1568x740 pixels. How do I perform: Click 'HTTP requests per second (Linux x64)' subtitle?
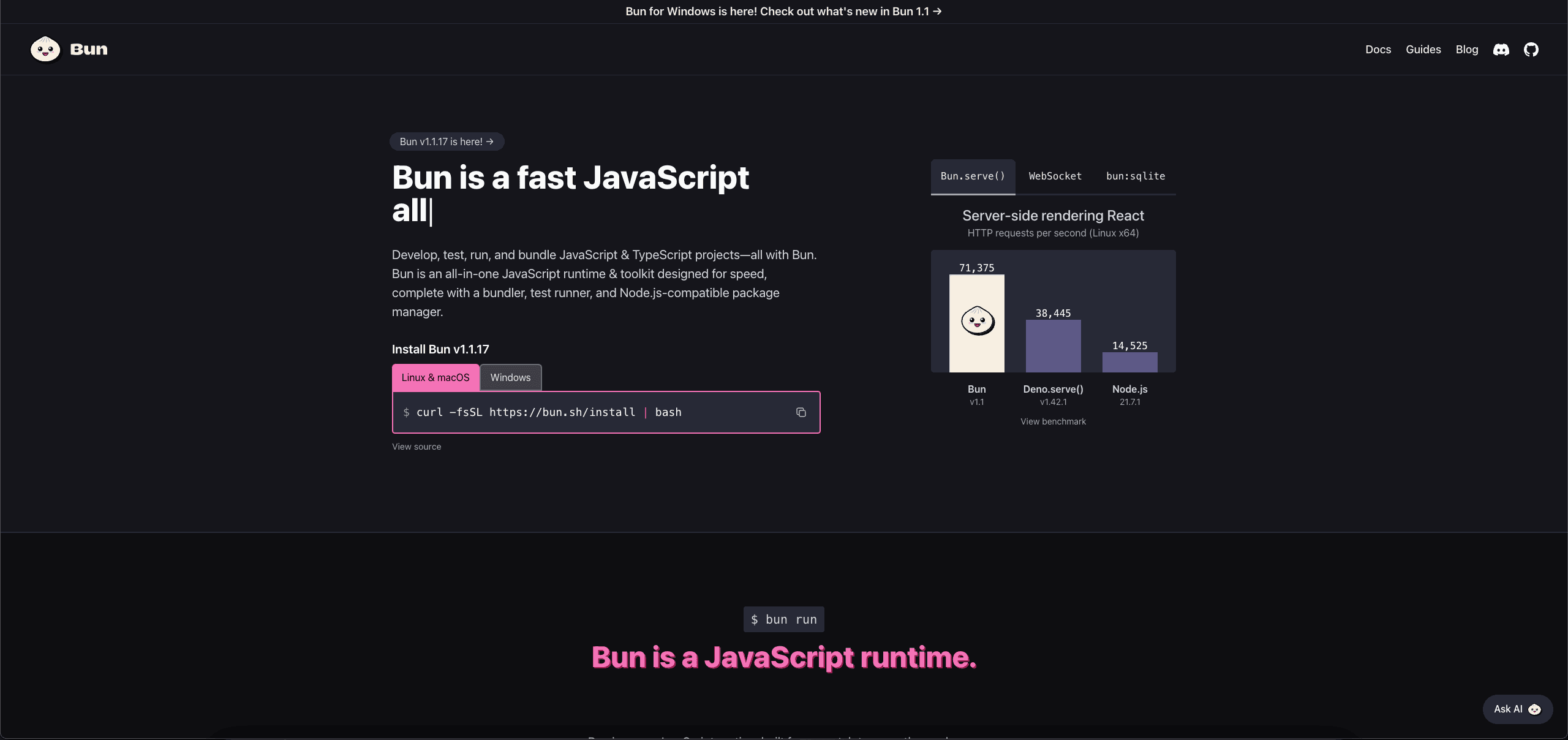coord(1053,233)
